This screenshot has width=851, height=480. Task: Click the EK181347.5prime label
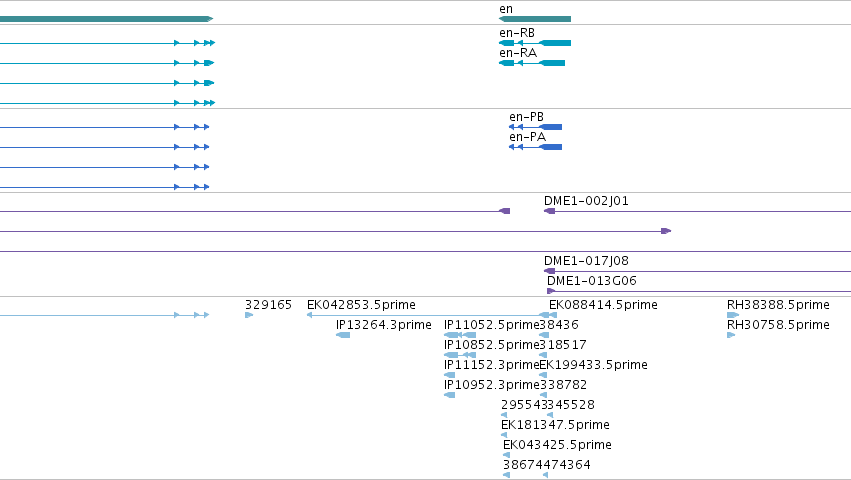(555, 425)
